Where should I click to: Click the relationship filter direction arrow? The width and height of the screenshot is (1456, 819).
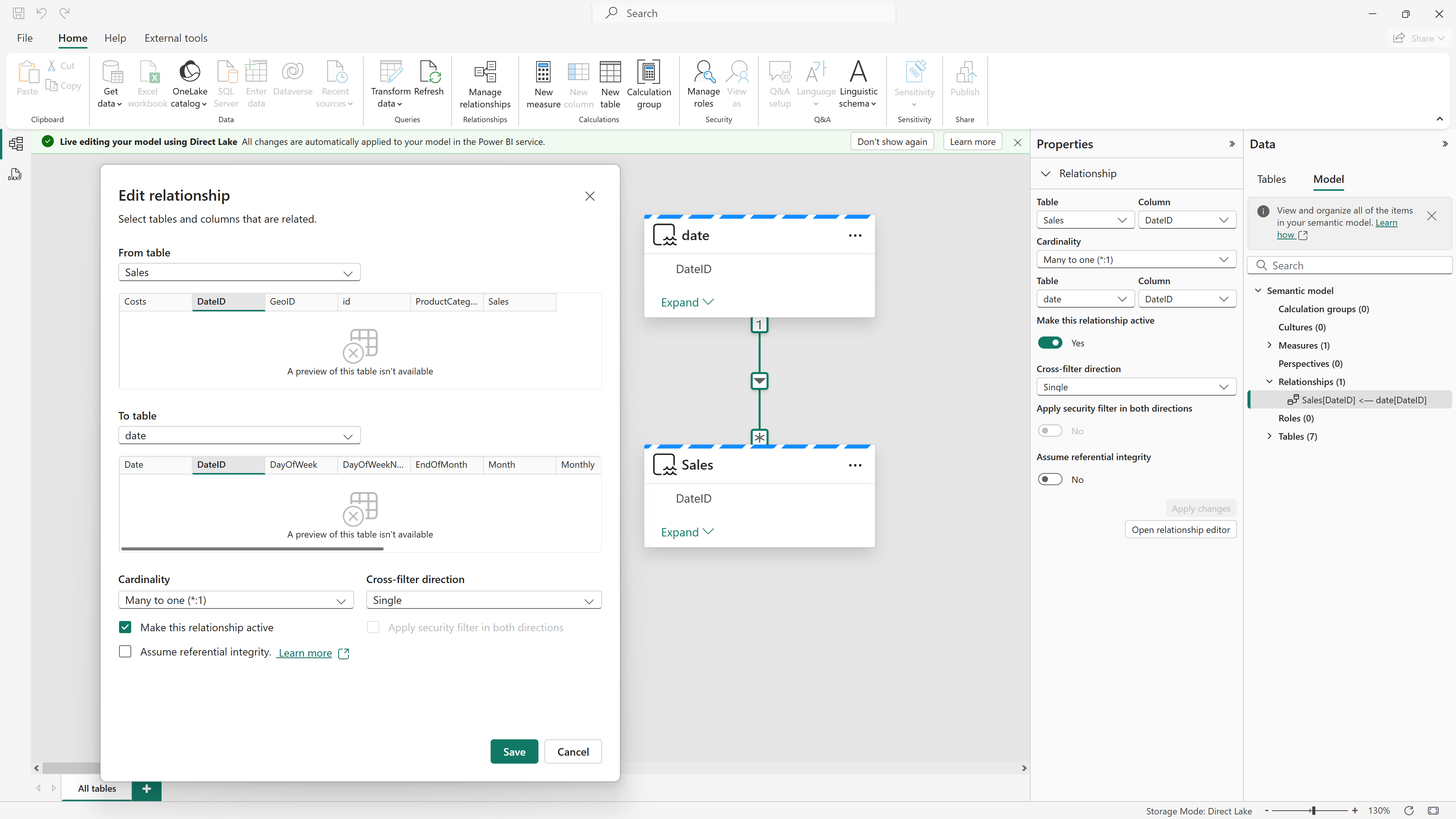759,381
